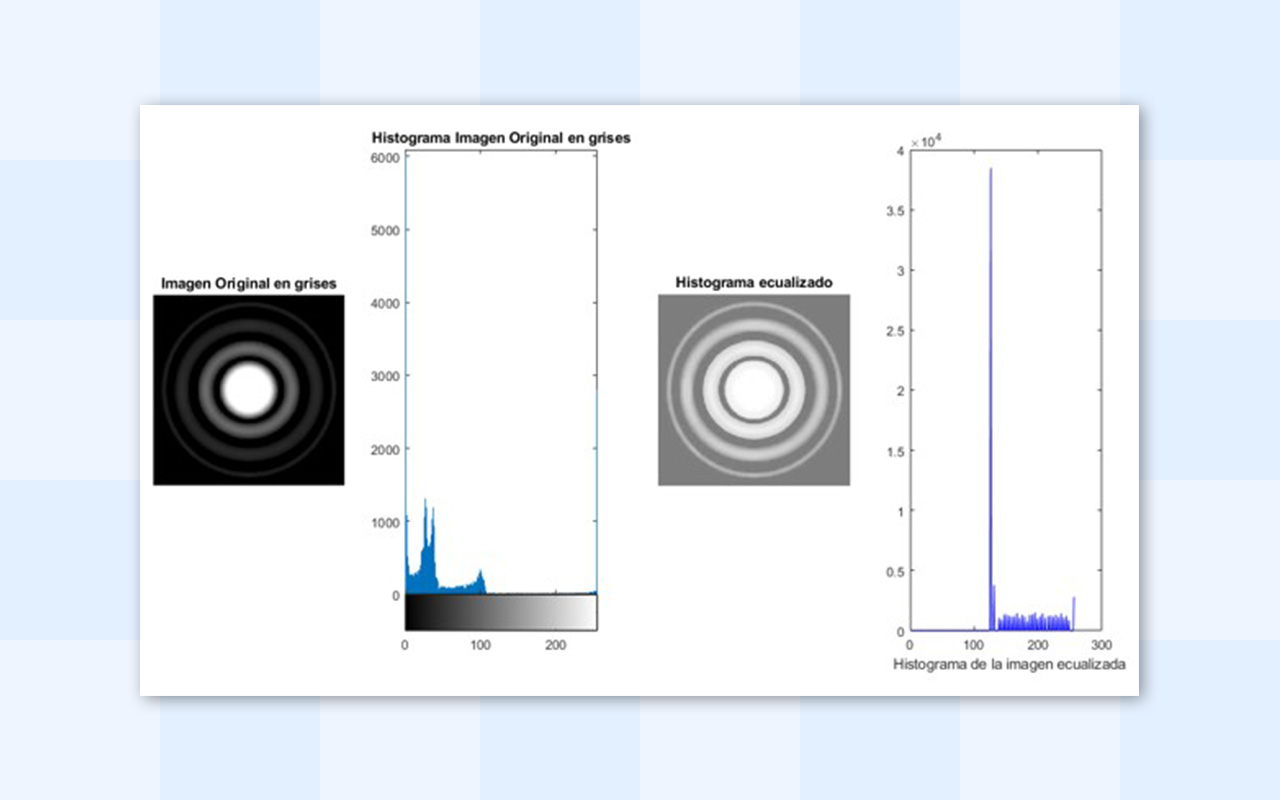This screenshot has width=1280, height=800.
Task: Click the grayscale gradient bar under the histogram
Action: [x=500, y=612]
